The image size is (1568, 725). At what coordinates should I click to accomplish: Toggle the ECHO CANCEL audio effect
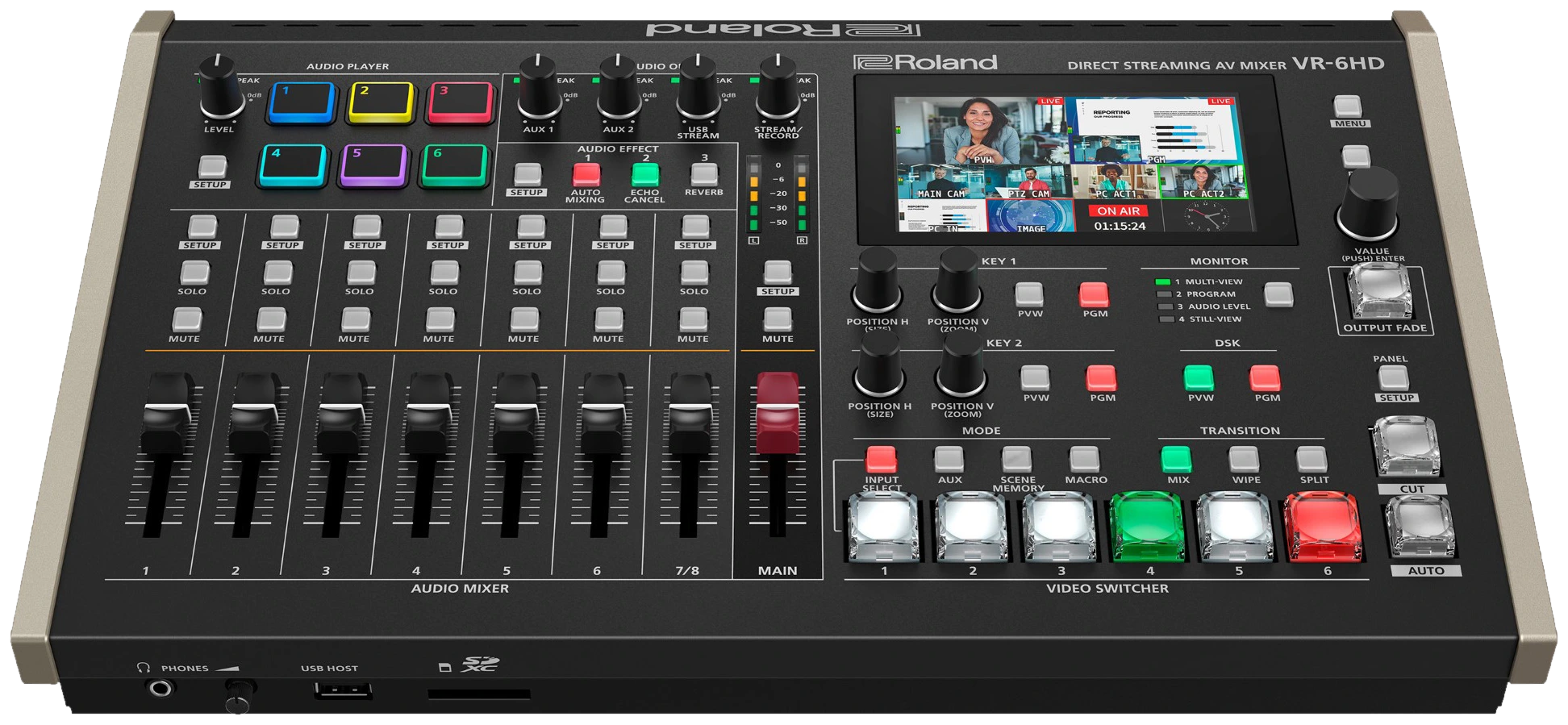(645, 174)
